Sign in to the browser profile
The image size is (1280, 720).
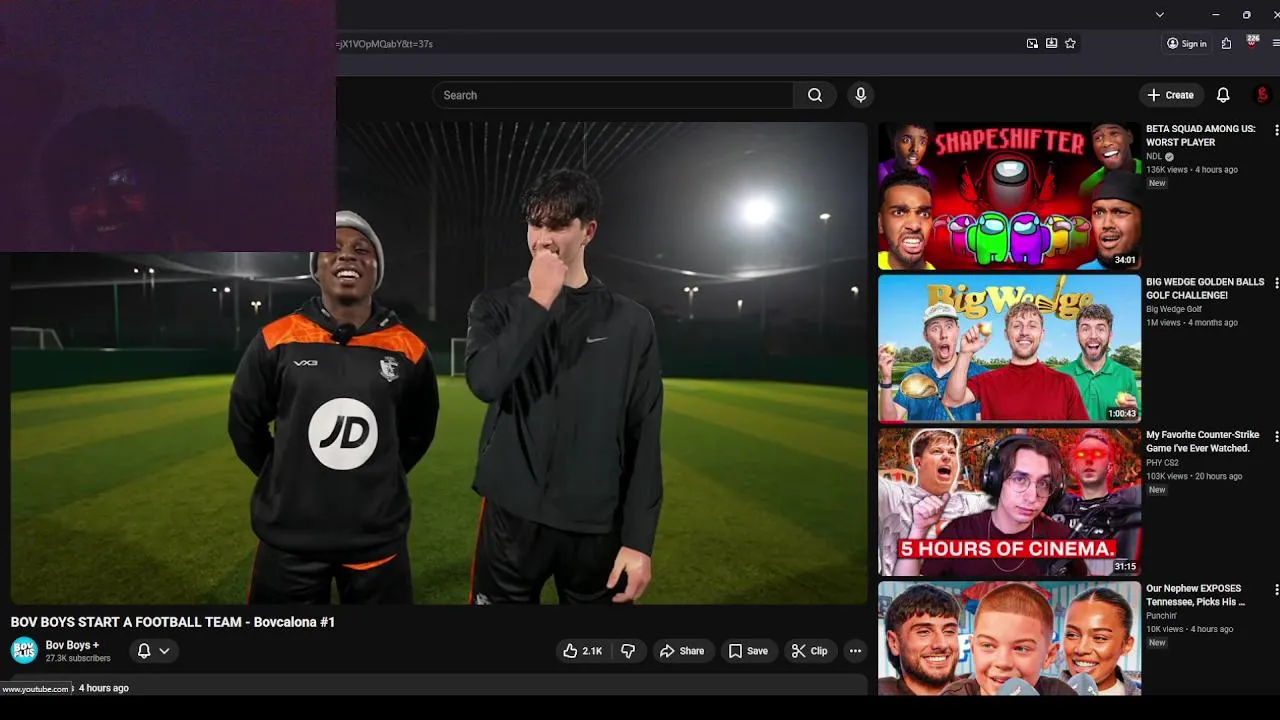(1186, 43)
